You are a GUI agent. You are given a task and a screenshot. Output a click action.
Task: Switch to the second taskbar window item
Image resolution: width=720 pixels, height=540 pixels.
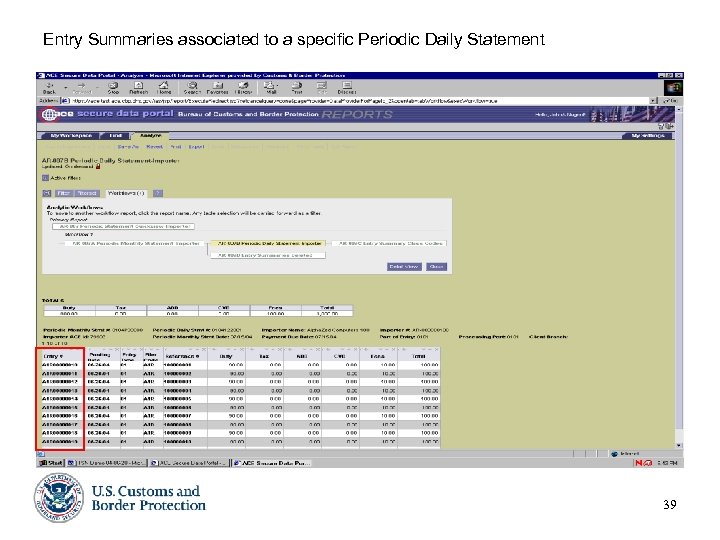click(x=189, y=463)
